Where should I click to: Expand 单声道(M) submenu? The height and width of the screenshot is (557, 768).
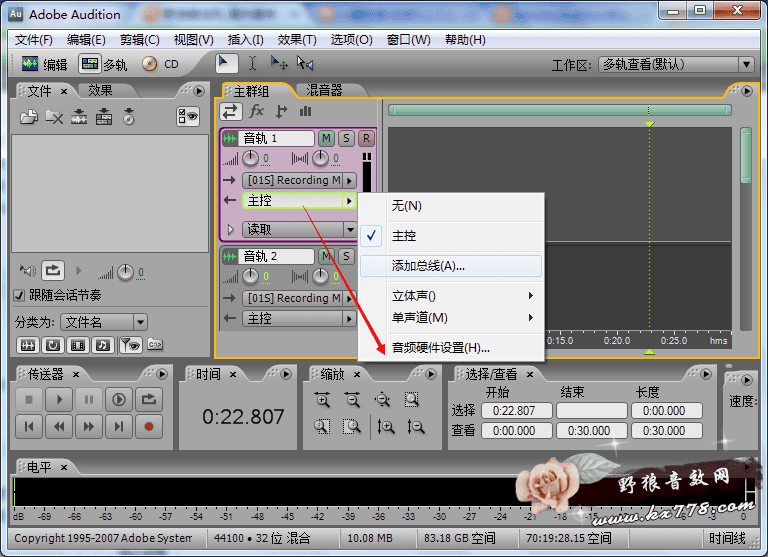pos(452,318)
